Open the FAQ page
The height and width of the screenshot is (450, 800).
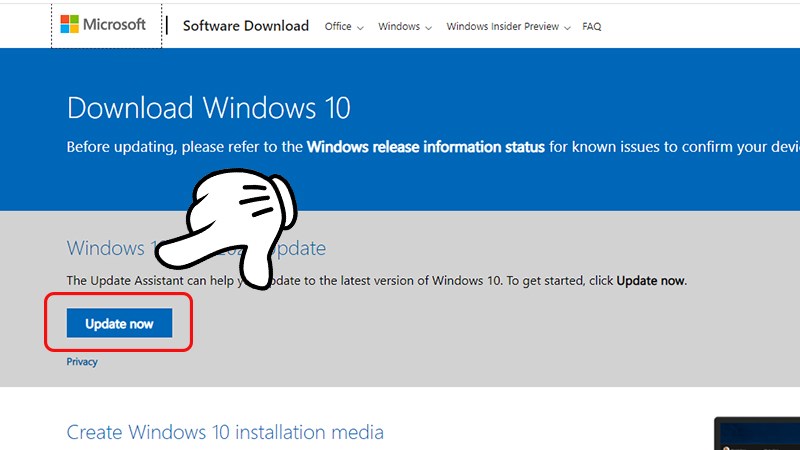pos(591,27)
